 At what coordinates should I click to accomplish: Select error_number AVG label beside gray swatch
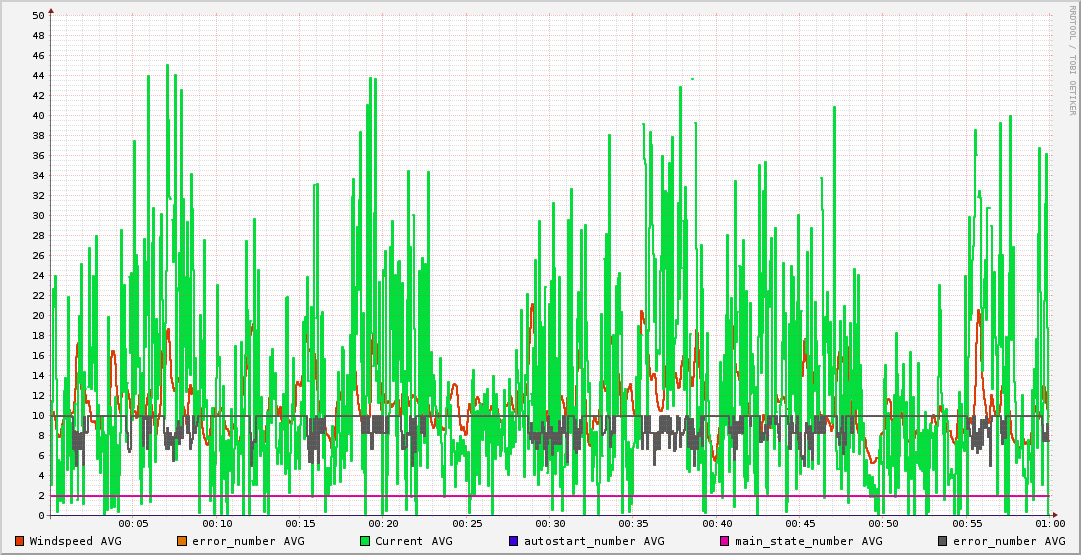pyautogui.click(x=1009, y=541)
